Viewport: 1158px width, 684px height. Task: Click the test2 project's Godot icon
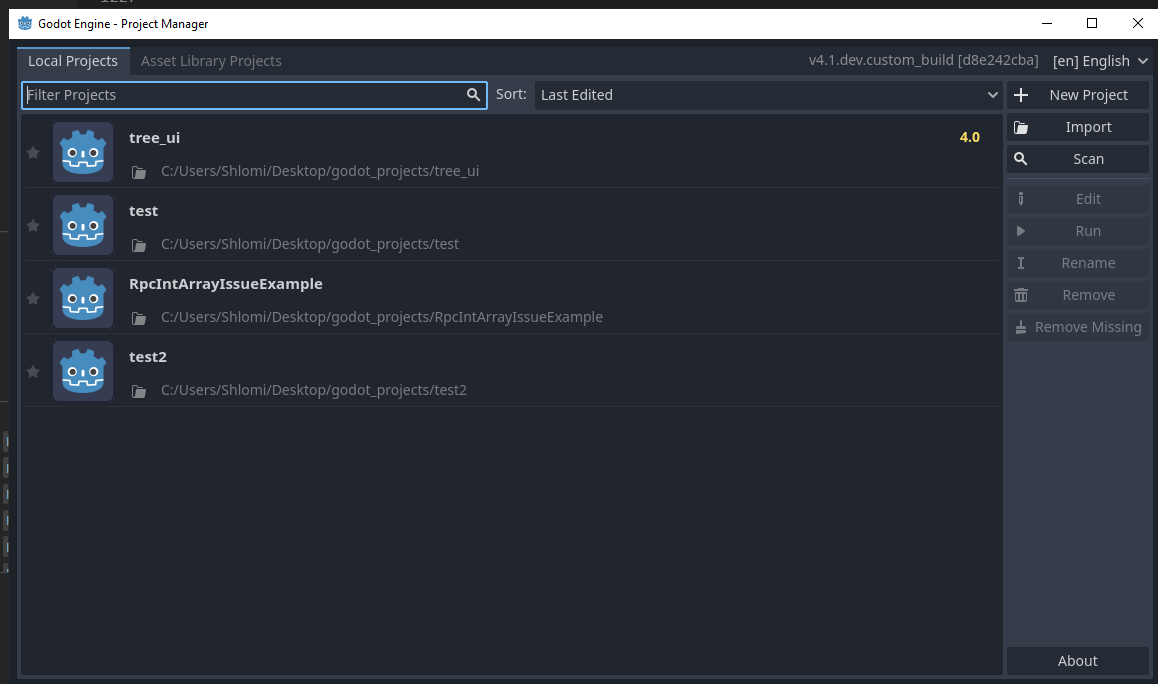pyautogui.click(x=83, y=371)
